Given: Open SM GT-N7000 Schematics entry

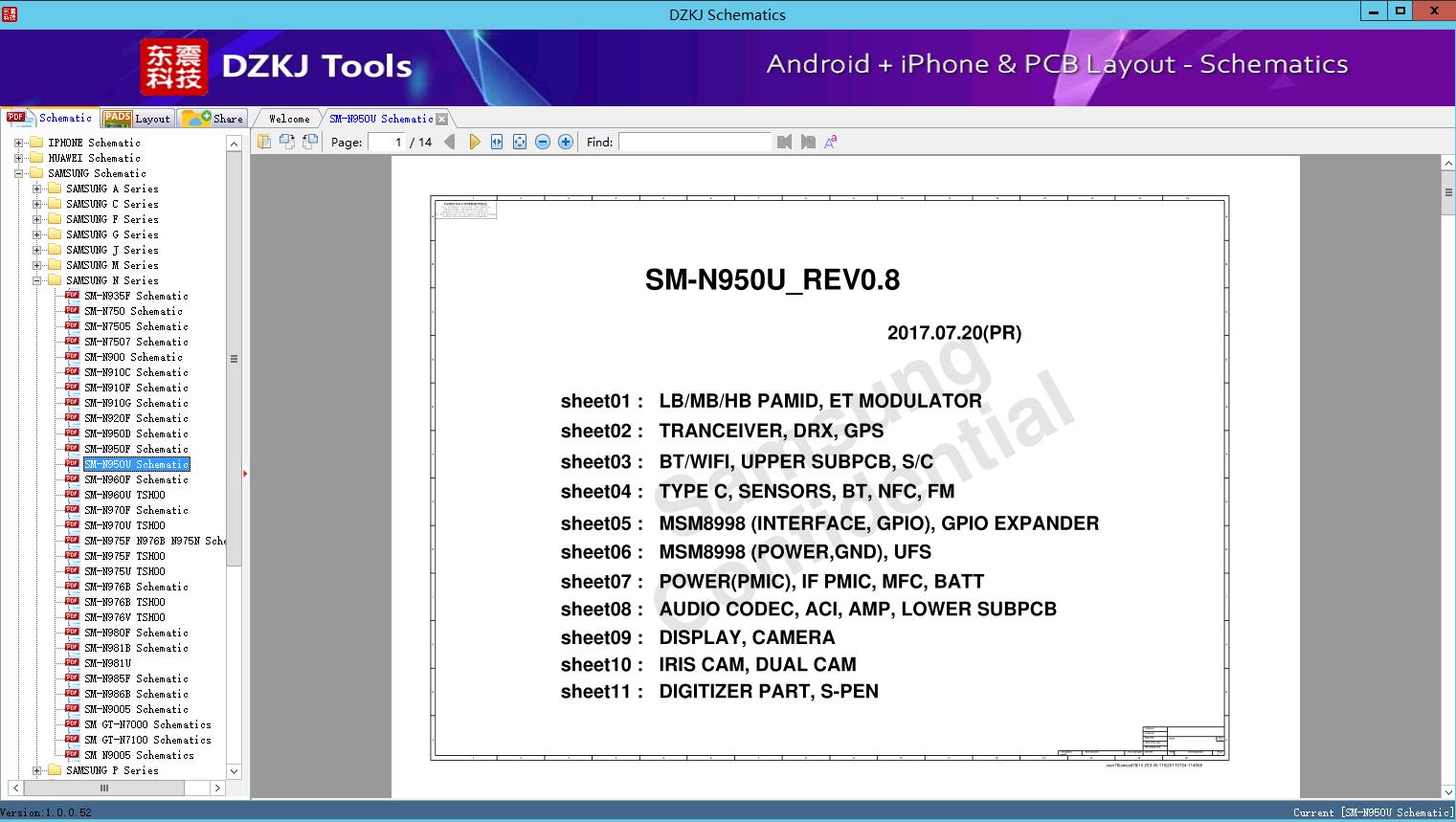Looking at the screenshot, I should (147, 724).
